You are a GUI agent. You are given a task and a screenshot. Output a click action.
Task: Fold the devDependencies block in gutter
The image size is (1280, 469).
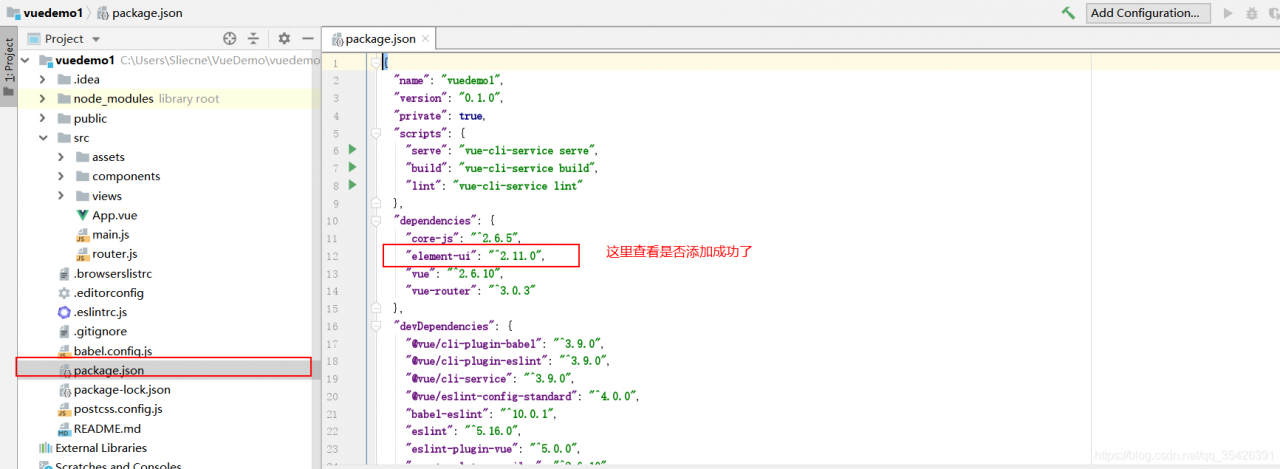376,326
